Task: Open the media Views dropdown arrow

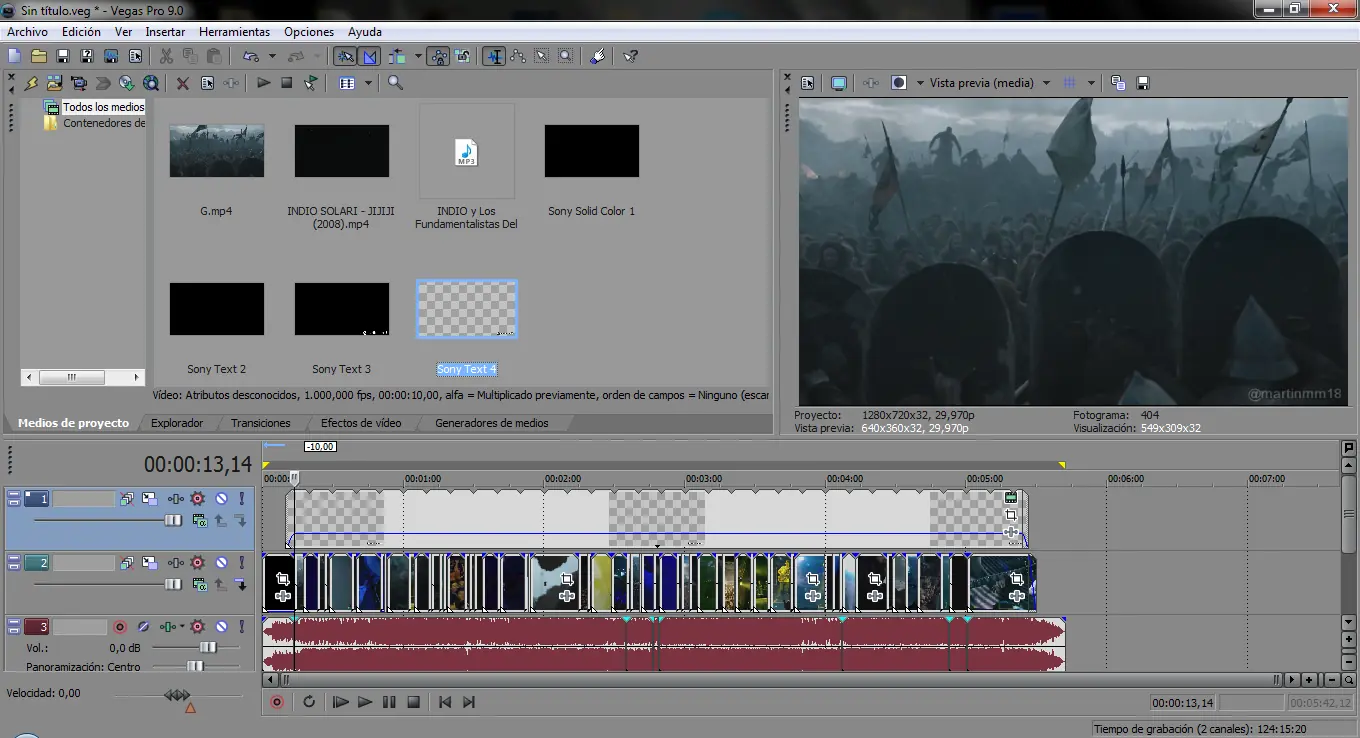Action: (x=368, y=83)
